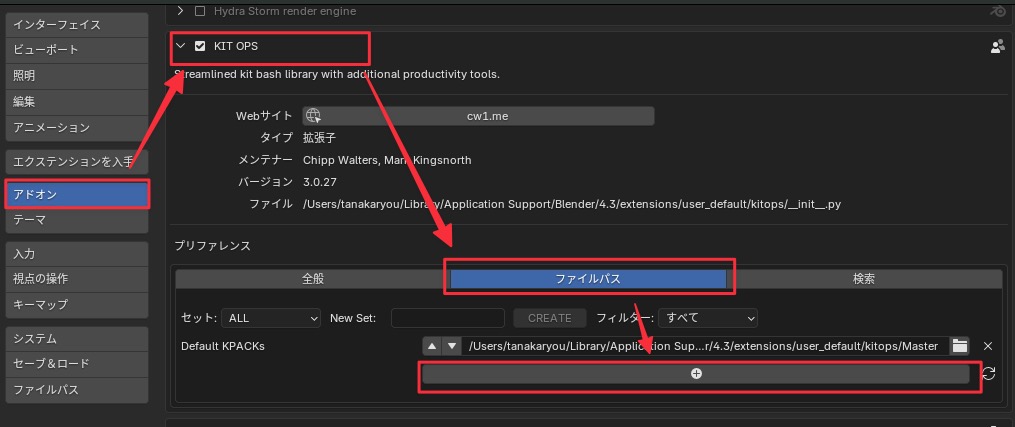Enable Hydra Storm render engine checkbox
This screenshot has height=427, width=1015.
tap(200, 11)
